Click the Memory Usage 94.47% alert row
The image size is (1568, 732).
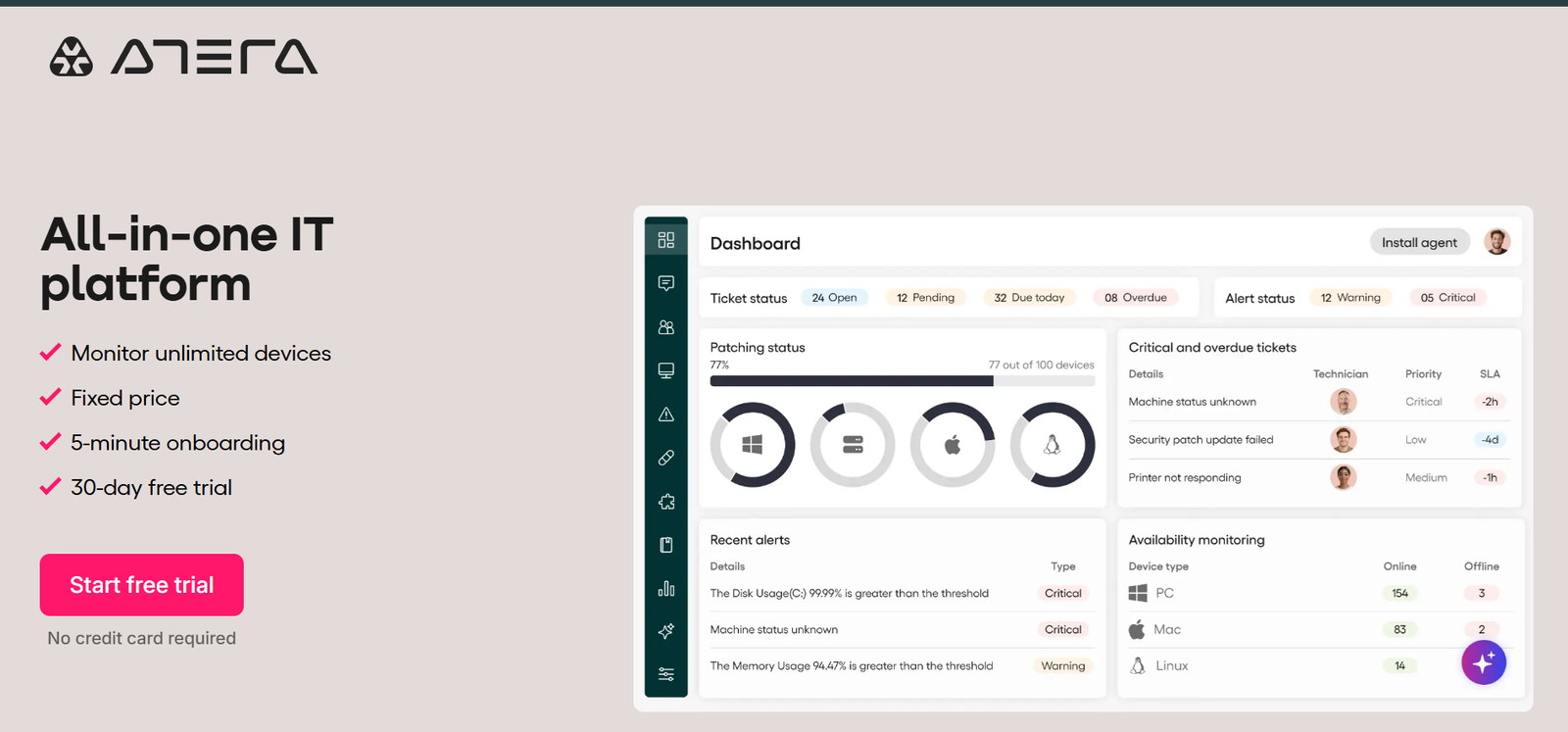902,665
